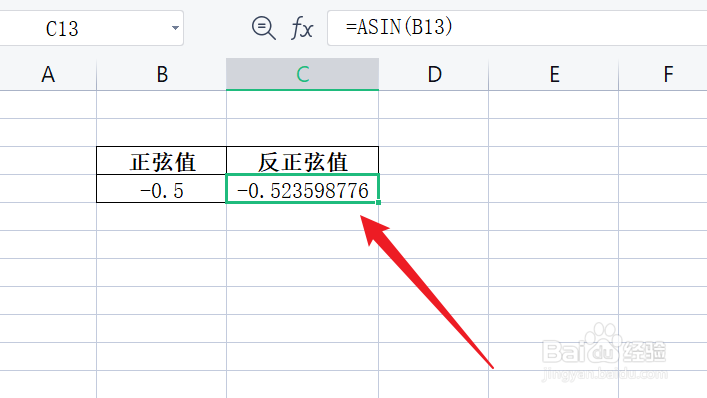The width and height of the screenshot is (707, 398).
Task: Click the zoom magnifier icon beside fx
Action: 263,28
